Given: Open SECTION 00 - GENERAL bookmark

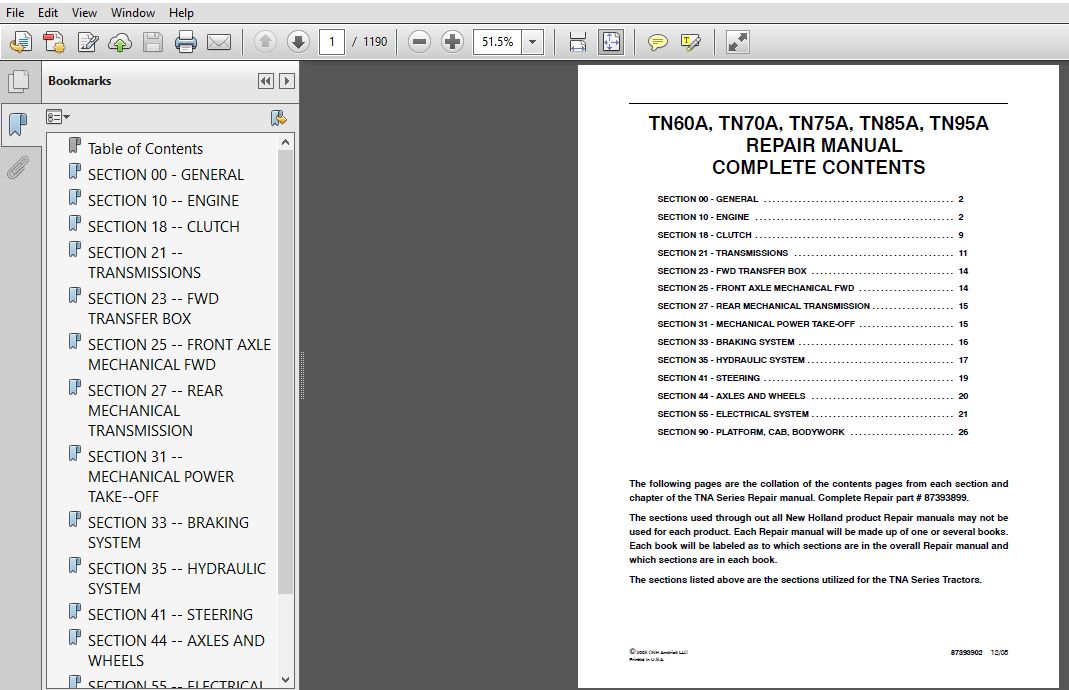Looking at the screenshot, I should pyautogui.click(x=166, y=175).
